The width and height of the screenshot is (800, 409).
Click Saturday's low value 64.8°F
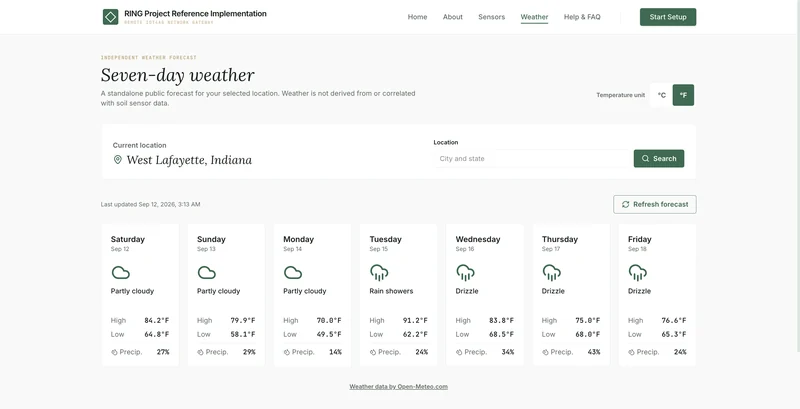(157, 335)
